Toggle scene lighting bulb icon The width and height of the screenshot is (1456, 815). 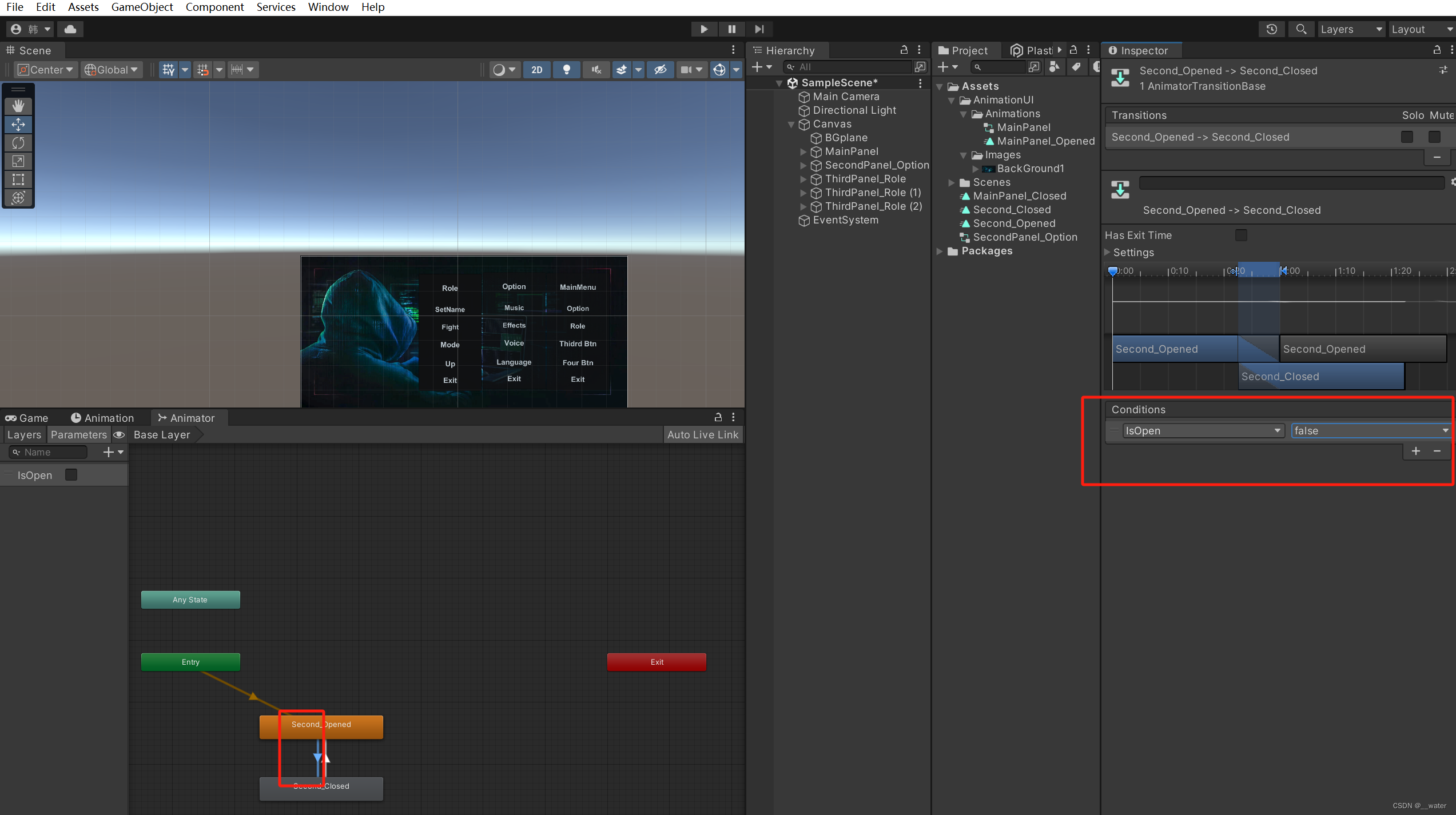point(567,70)
